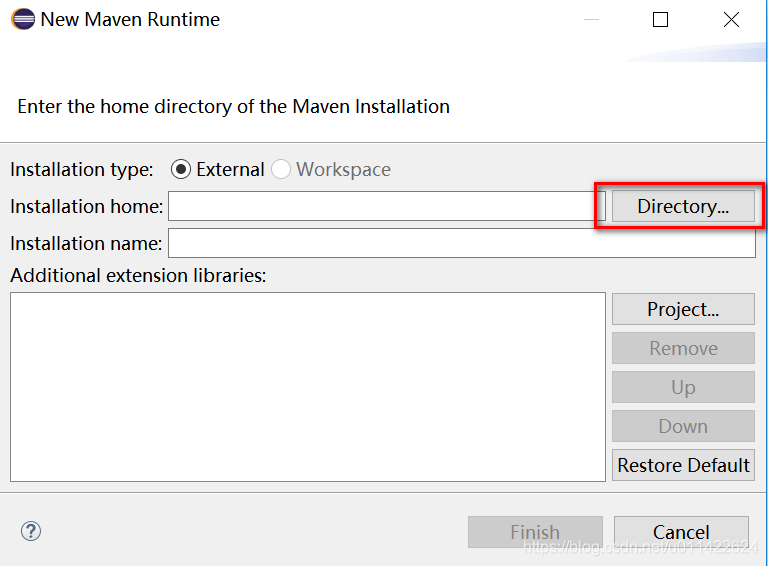Click the Eclipse icon in title bar
This screenshot has height=566, width=768.
(x=23, y=20)
